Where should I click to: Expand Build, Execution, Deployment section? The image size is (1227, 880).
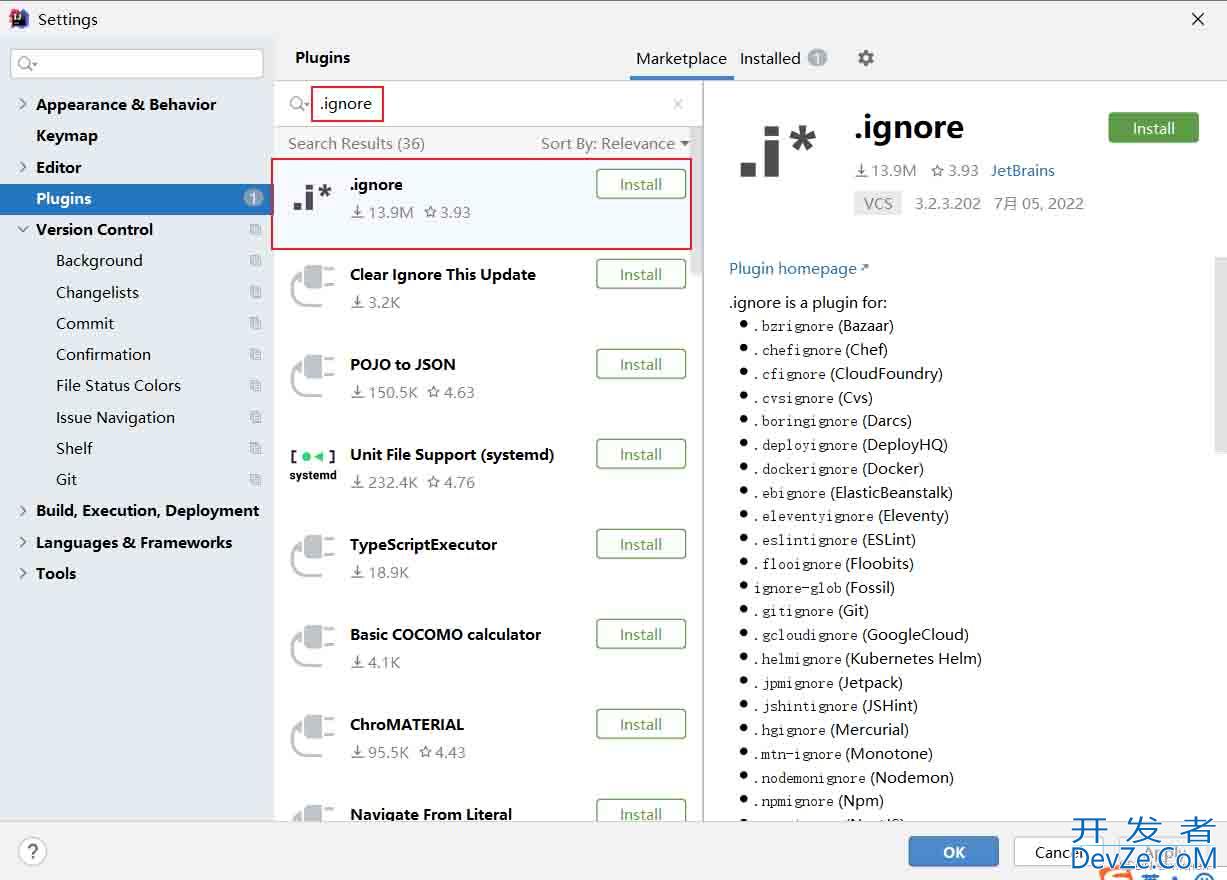coord(23,510)
